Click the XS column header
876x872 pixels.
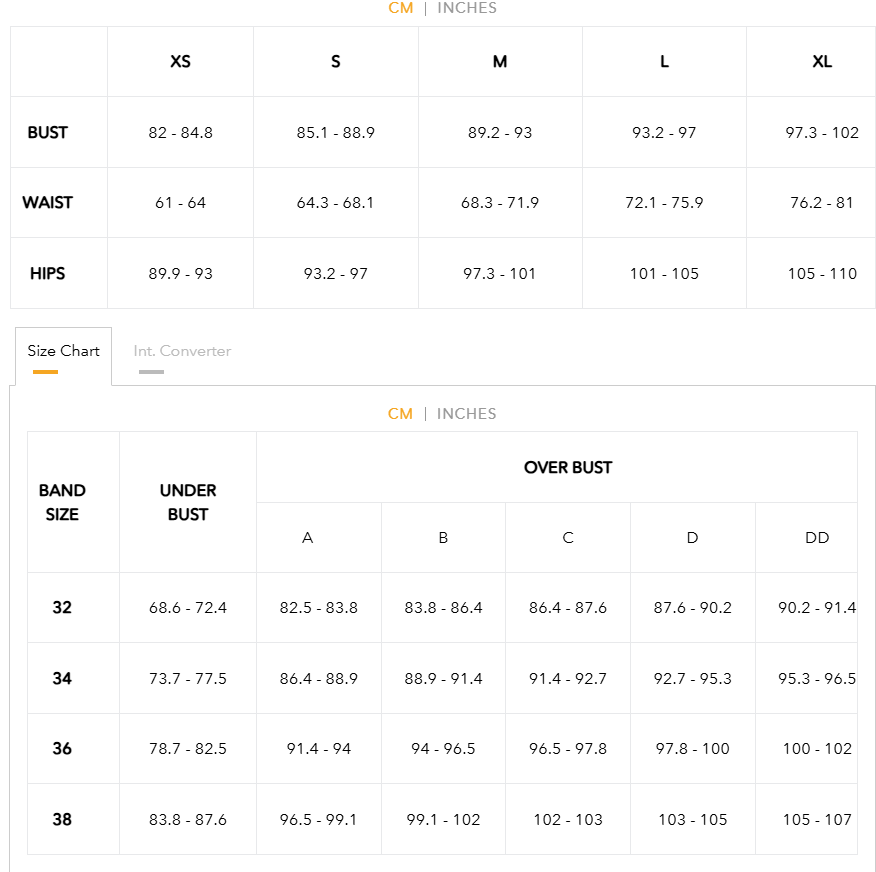[x=180, y=61]
